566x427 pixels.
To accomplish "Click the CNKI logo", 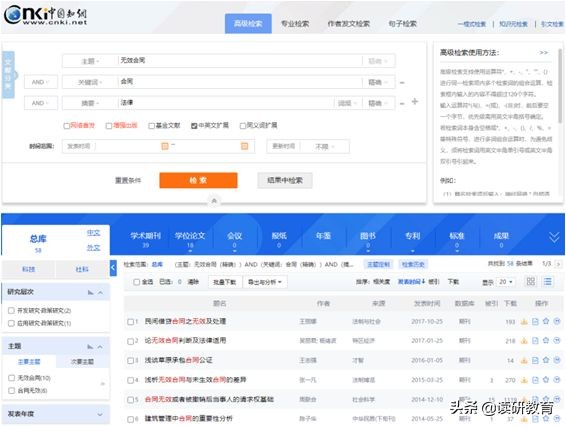I will pos(45,15).
